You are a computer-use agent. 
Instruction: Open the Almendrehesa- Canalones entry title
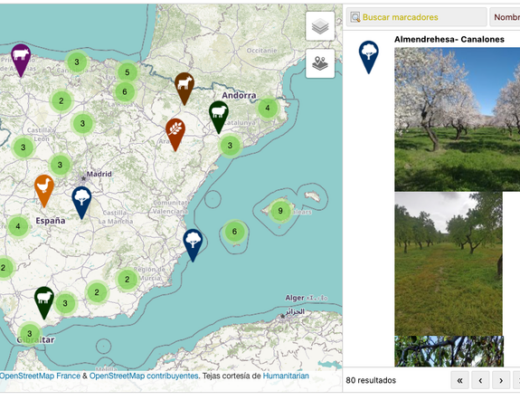coord(449,39)
